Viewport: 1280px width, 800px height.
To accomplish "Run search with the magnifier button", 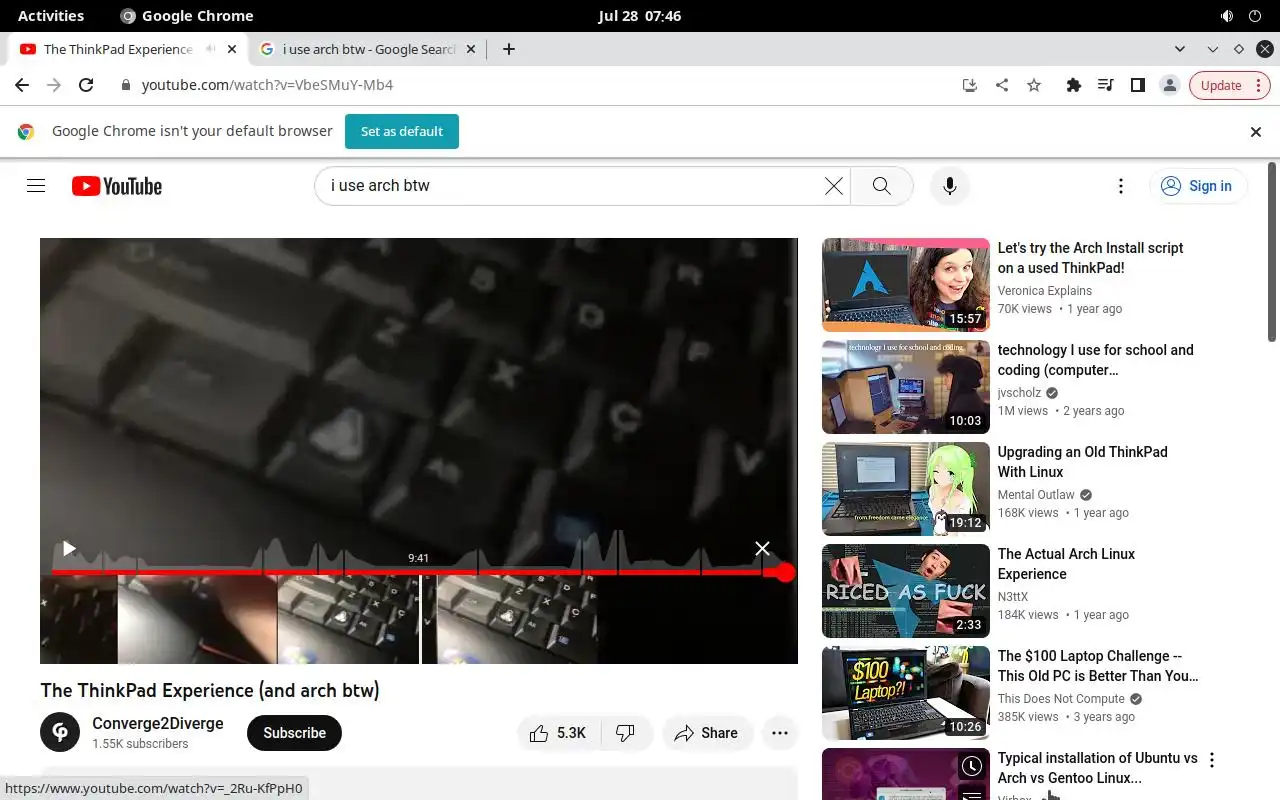I will click(881, 186).
